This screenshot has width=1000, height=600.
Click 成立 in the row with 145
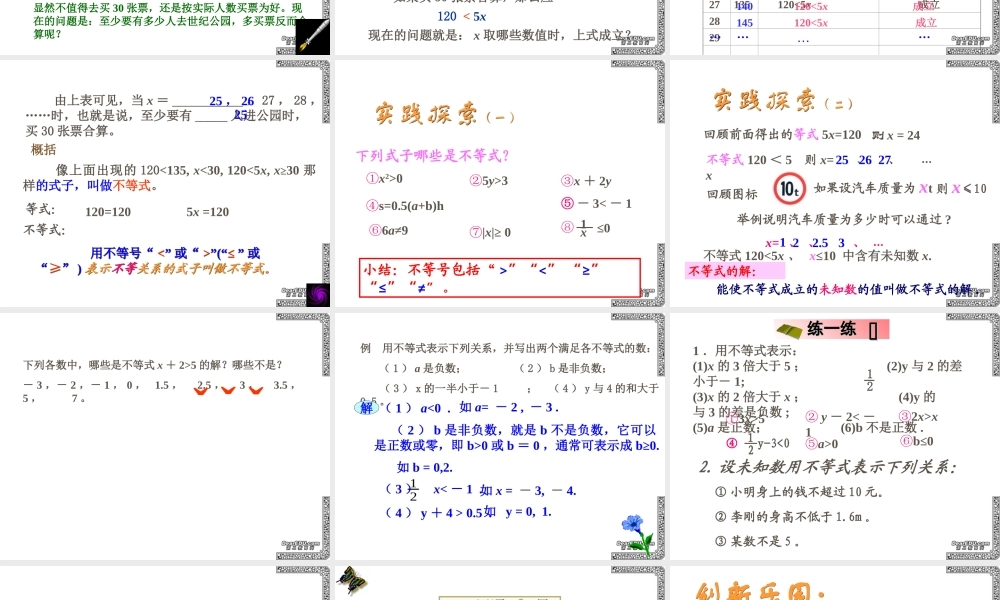pos(926,22)
